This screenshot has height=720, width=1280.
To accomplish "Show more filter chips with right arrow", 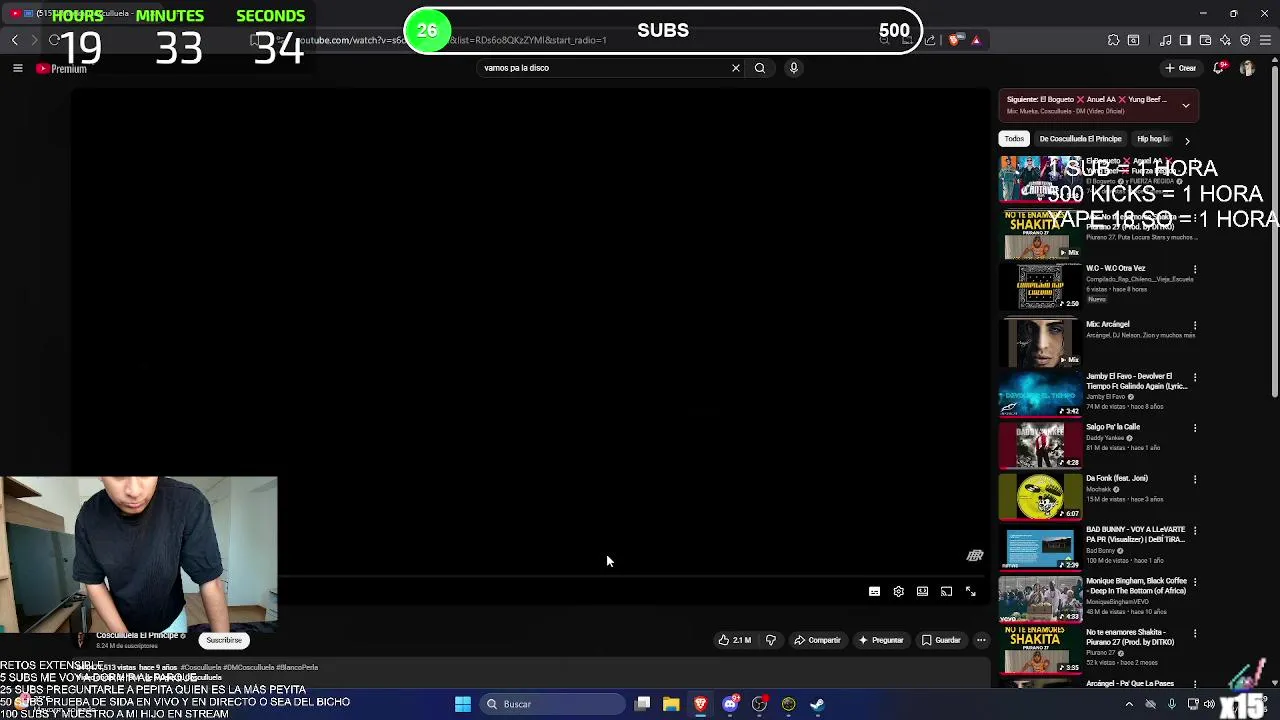I will [x=1187, y=140].
